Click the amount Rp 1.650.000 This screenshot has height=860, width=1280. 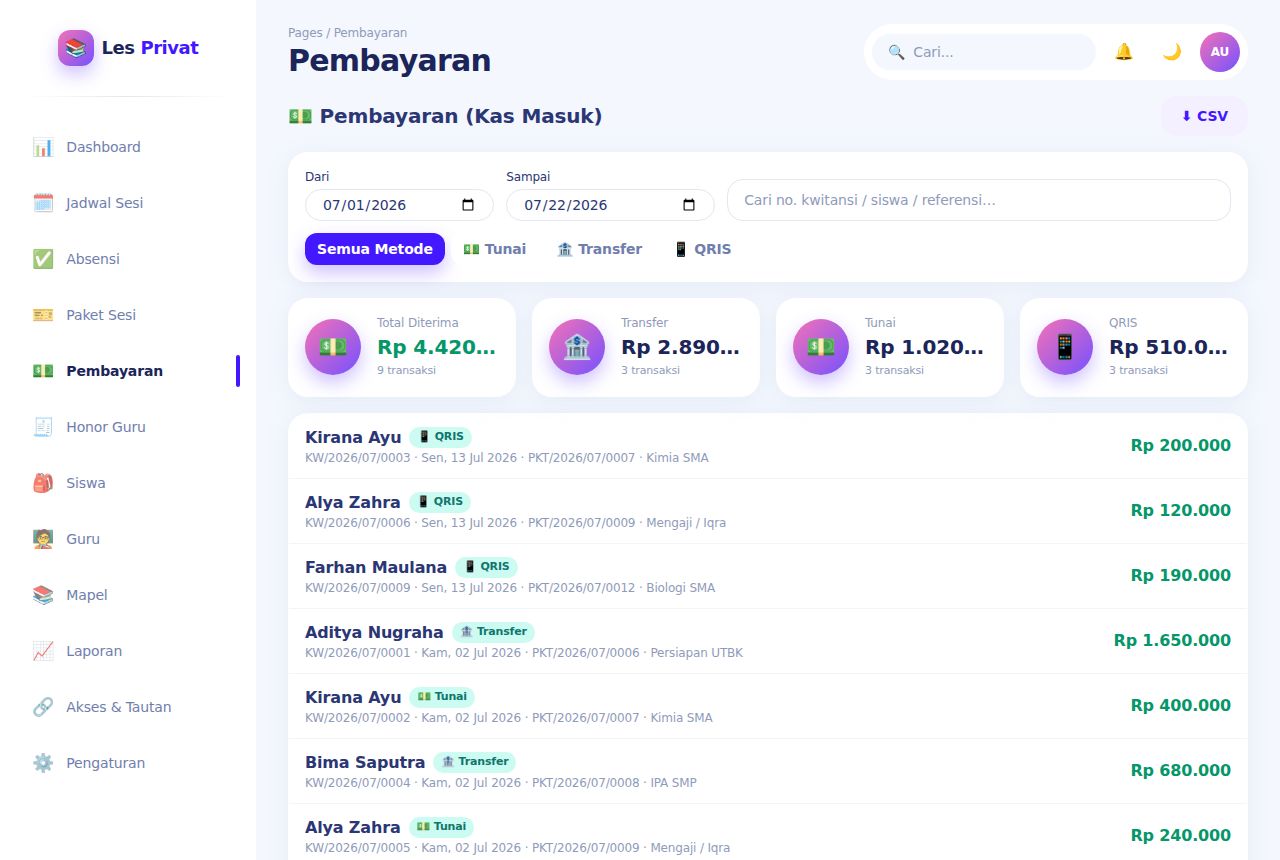(1172, 641)
